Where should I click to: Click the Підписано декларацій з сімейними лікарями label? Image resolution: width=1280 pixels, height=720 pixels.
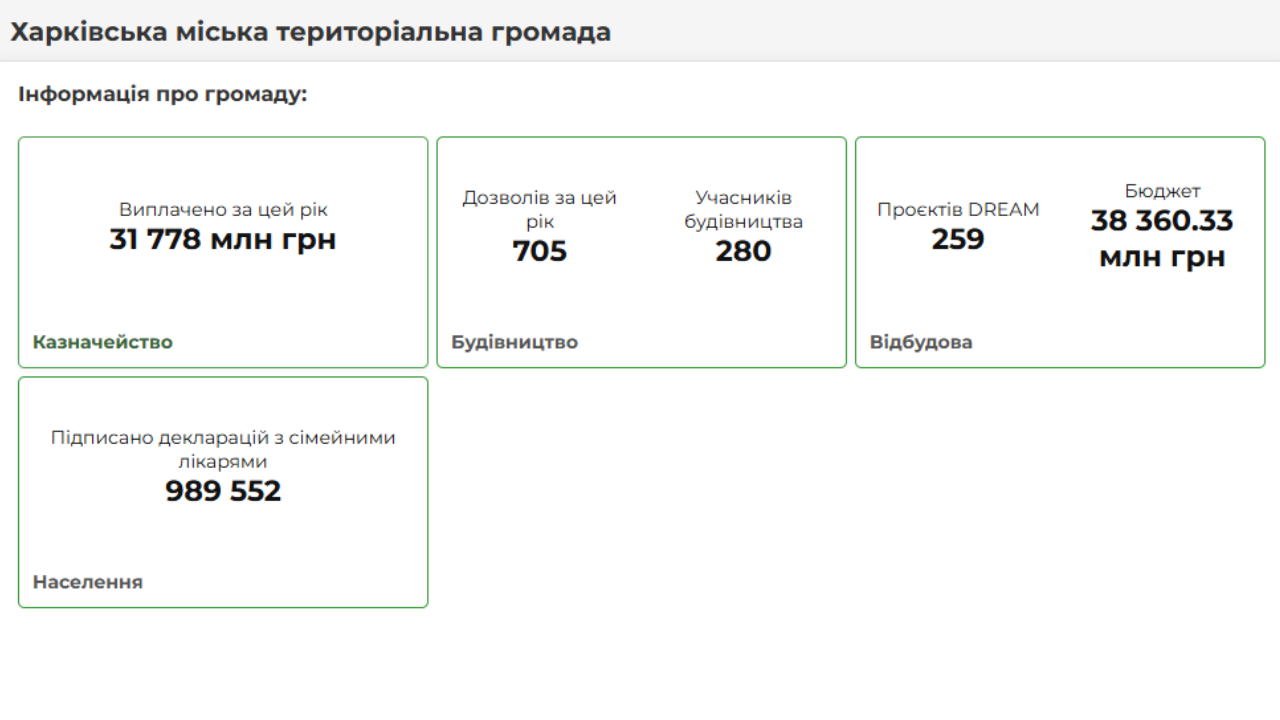223,449
